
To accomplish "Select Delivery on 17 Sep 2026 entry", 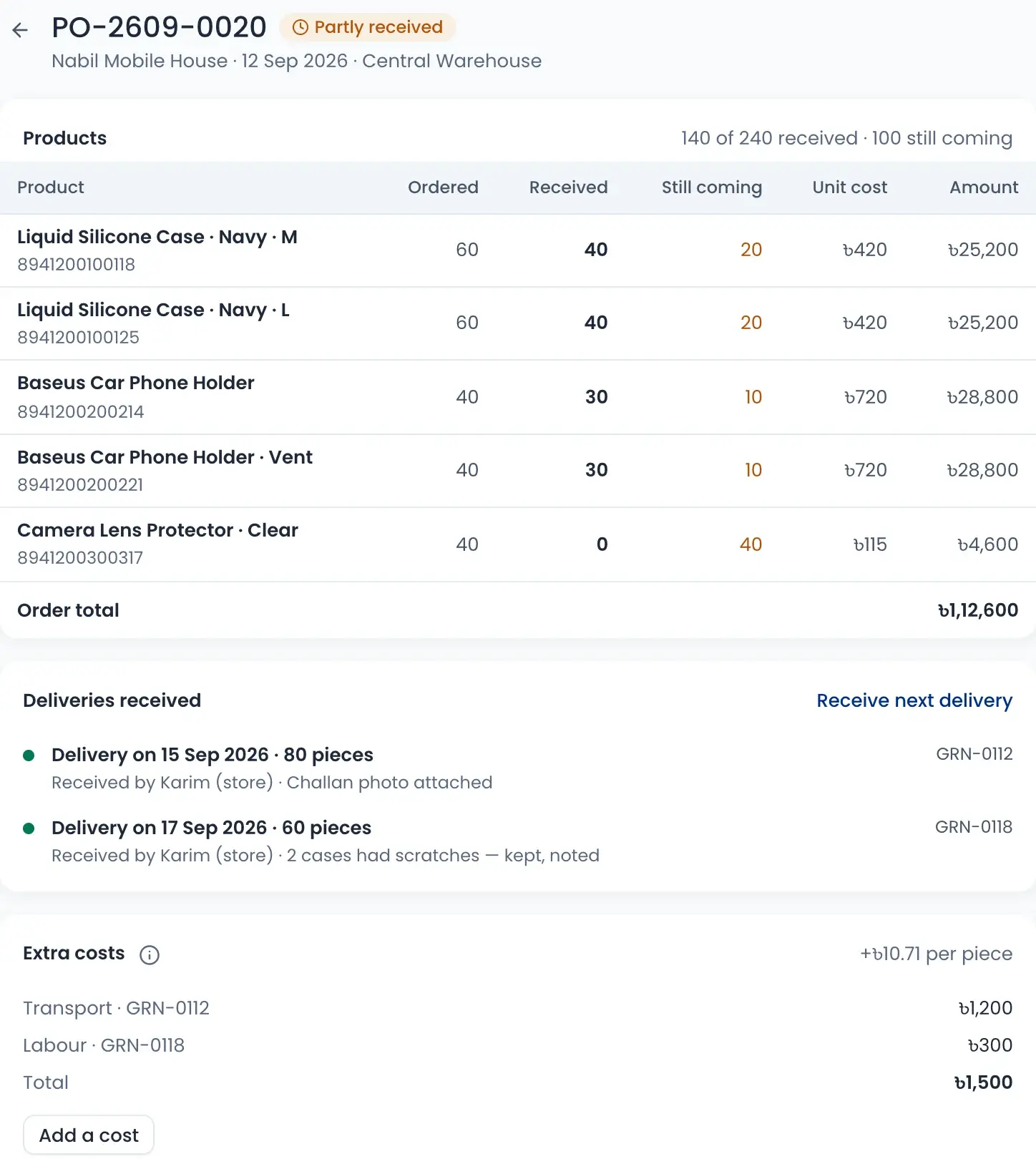I will coord(518,841).
